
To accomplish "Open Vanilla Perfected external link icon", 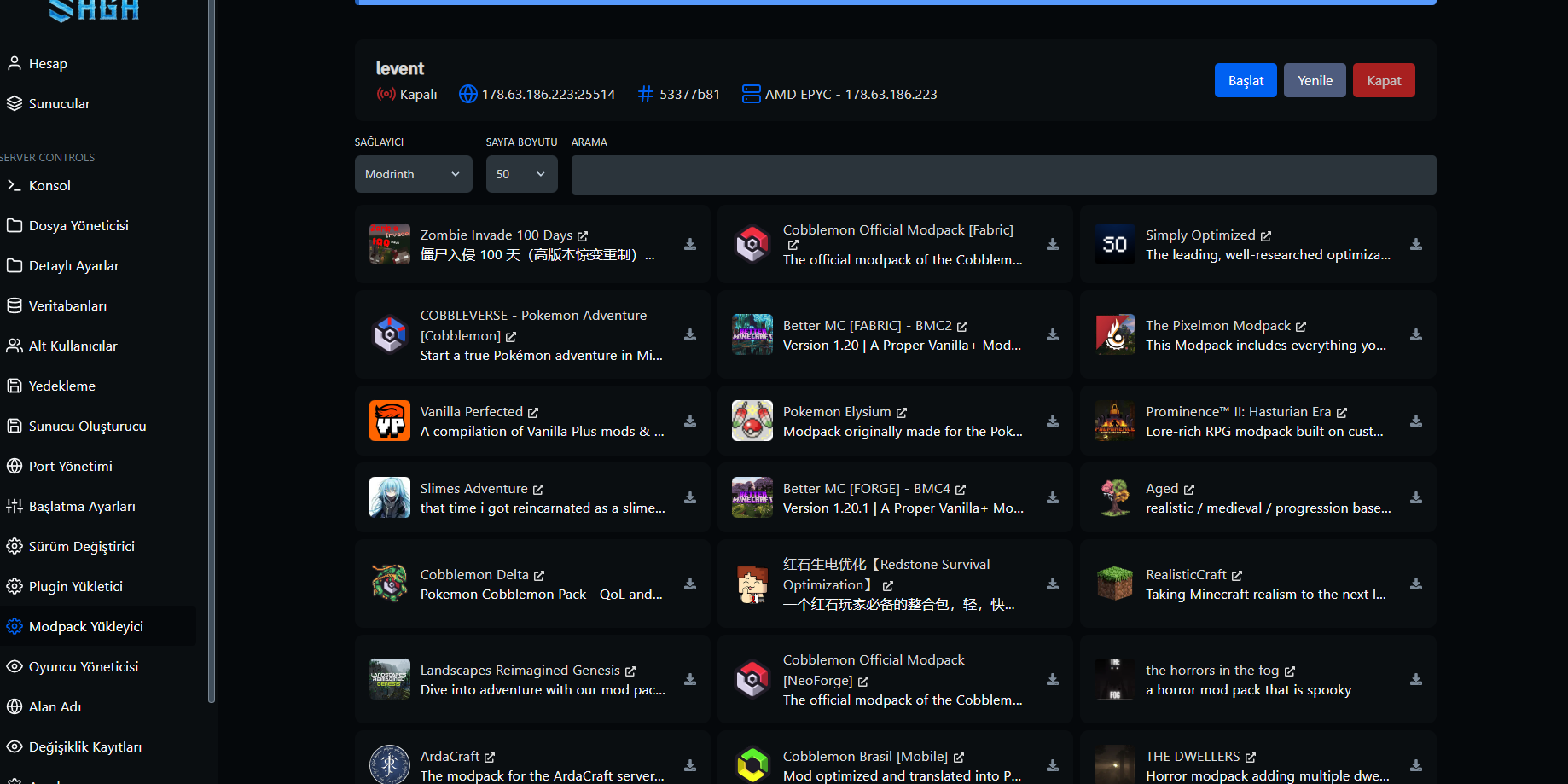I will point(533,413).
